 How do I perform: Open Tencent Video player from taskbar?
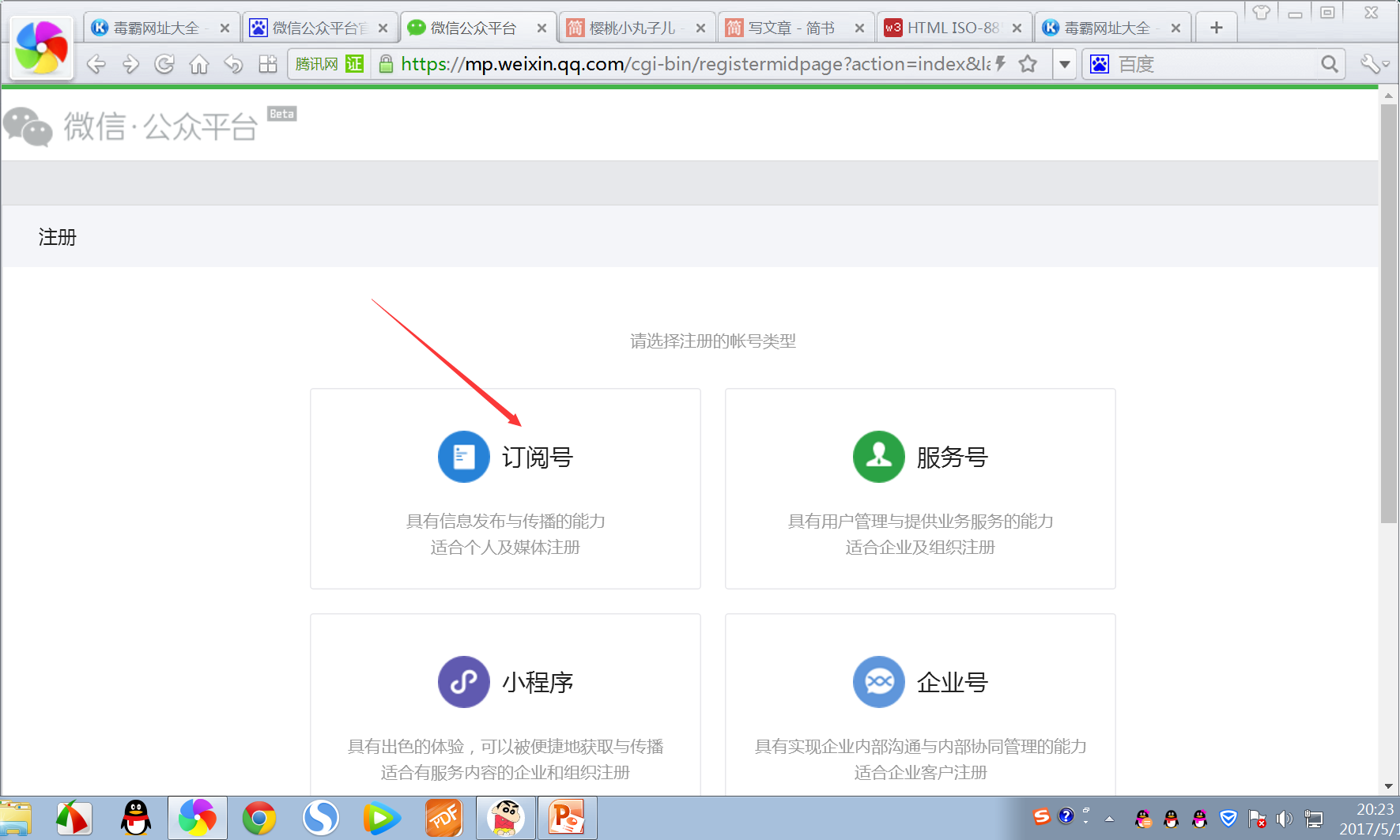coord(382,818)
